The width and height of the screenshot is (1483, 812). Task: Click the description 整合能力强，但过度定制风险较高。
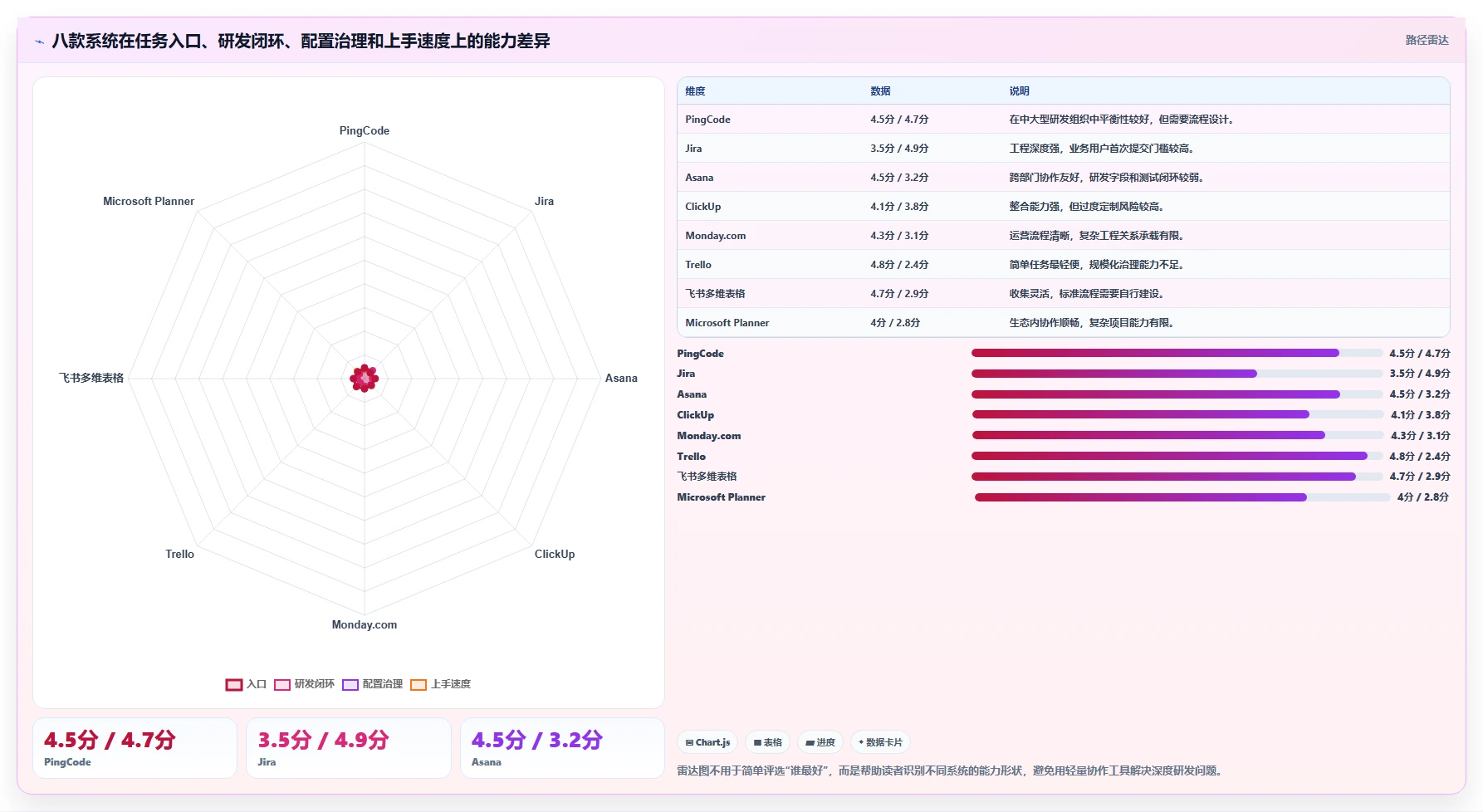click(1087, 207)
